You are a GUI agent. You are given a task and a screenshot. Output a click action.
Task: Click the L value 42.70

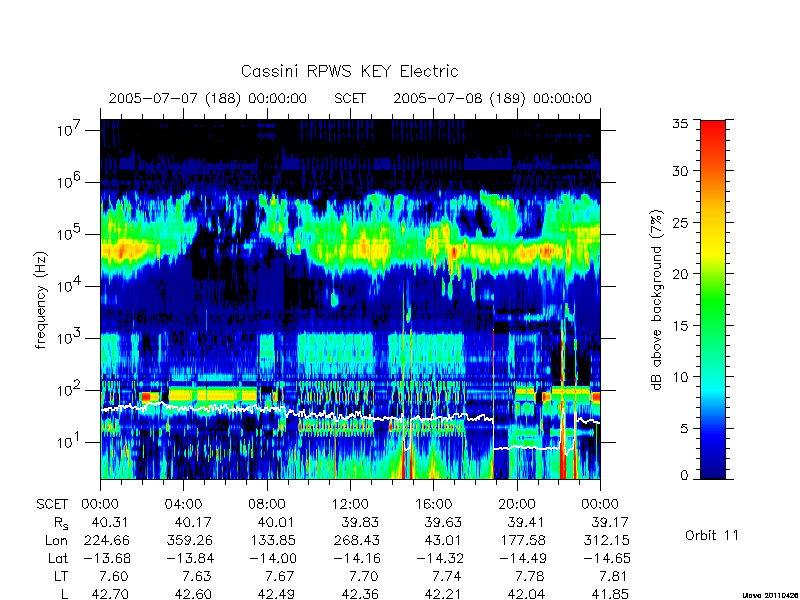coord(110,594)
